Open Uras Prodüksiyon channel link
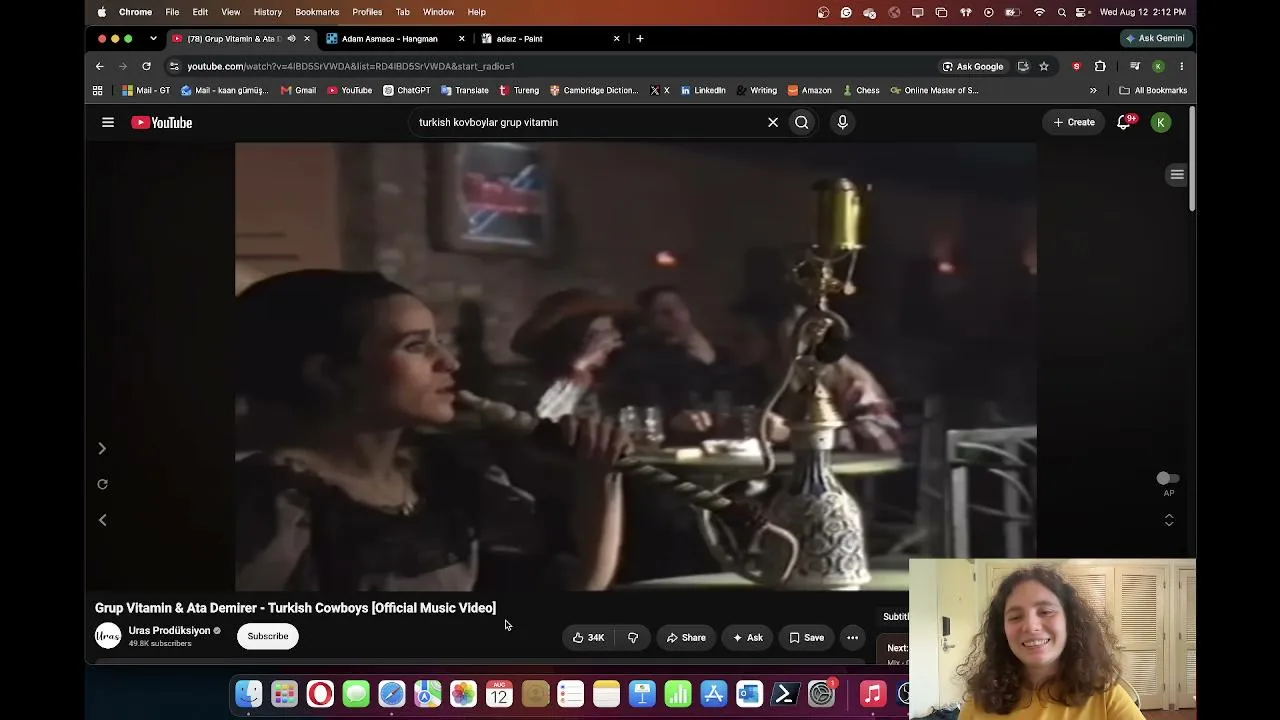The height and width of the screenshot is (720, 1280). click(169, 631)
